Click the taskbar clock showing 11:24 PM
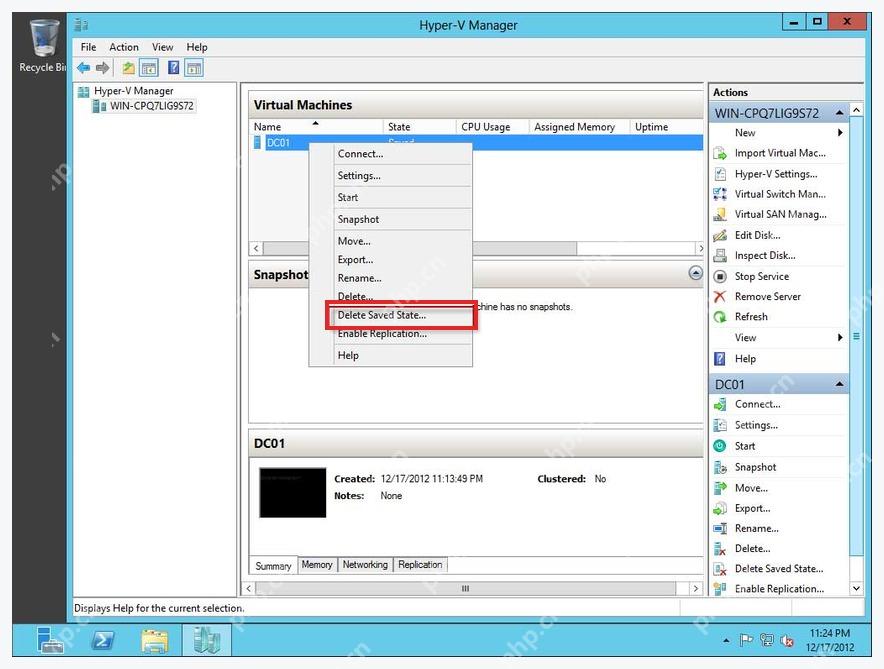 [829, 641]
